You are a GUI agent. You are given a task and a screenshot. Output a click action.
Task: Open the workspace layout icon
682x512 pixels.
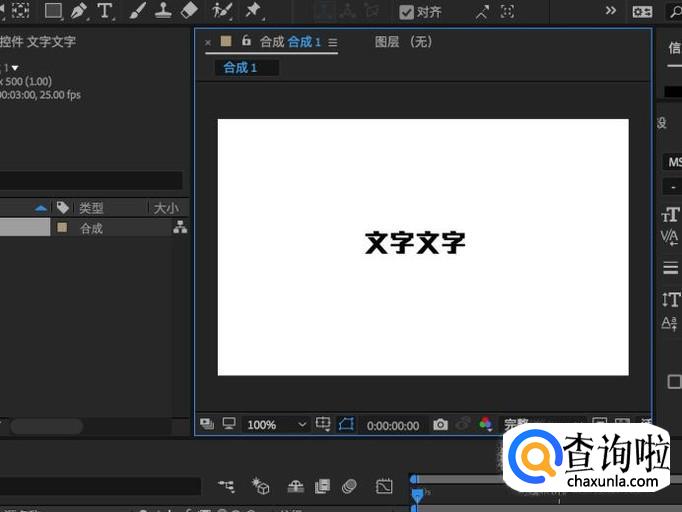[642, 12]
